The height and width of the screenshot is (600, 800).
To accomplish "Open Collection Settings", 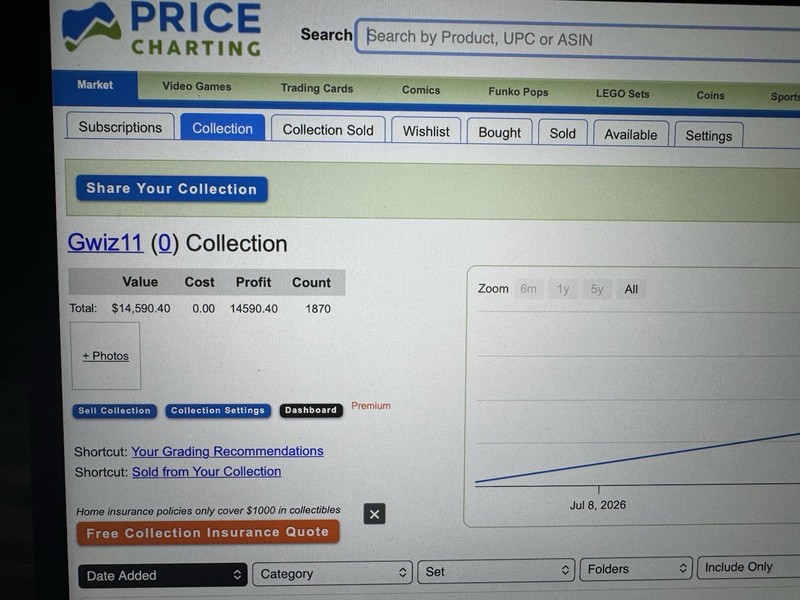I will tap(218, 410).
